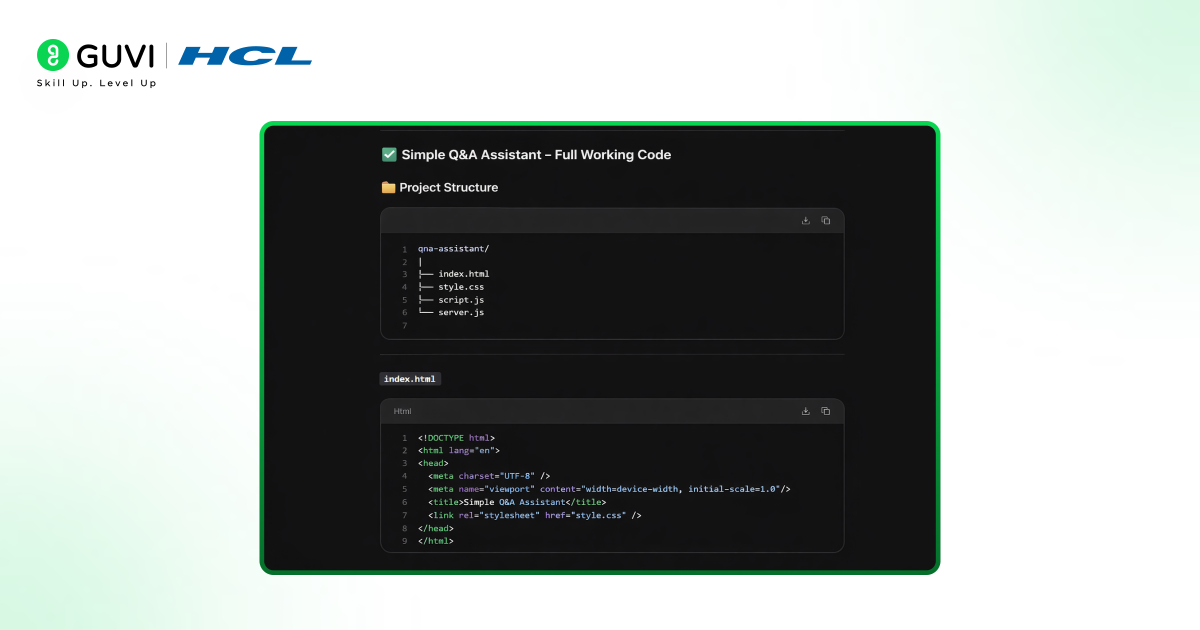Click the HCL logo
This screenshot has height=630, width=1200.
[x=245, y=56]
